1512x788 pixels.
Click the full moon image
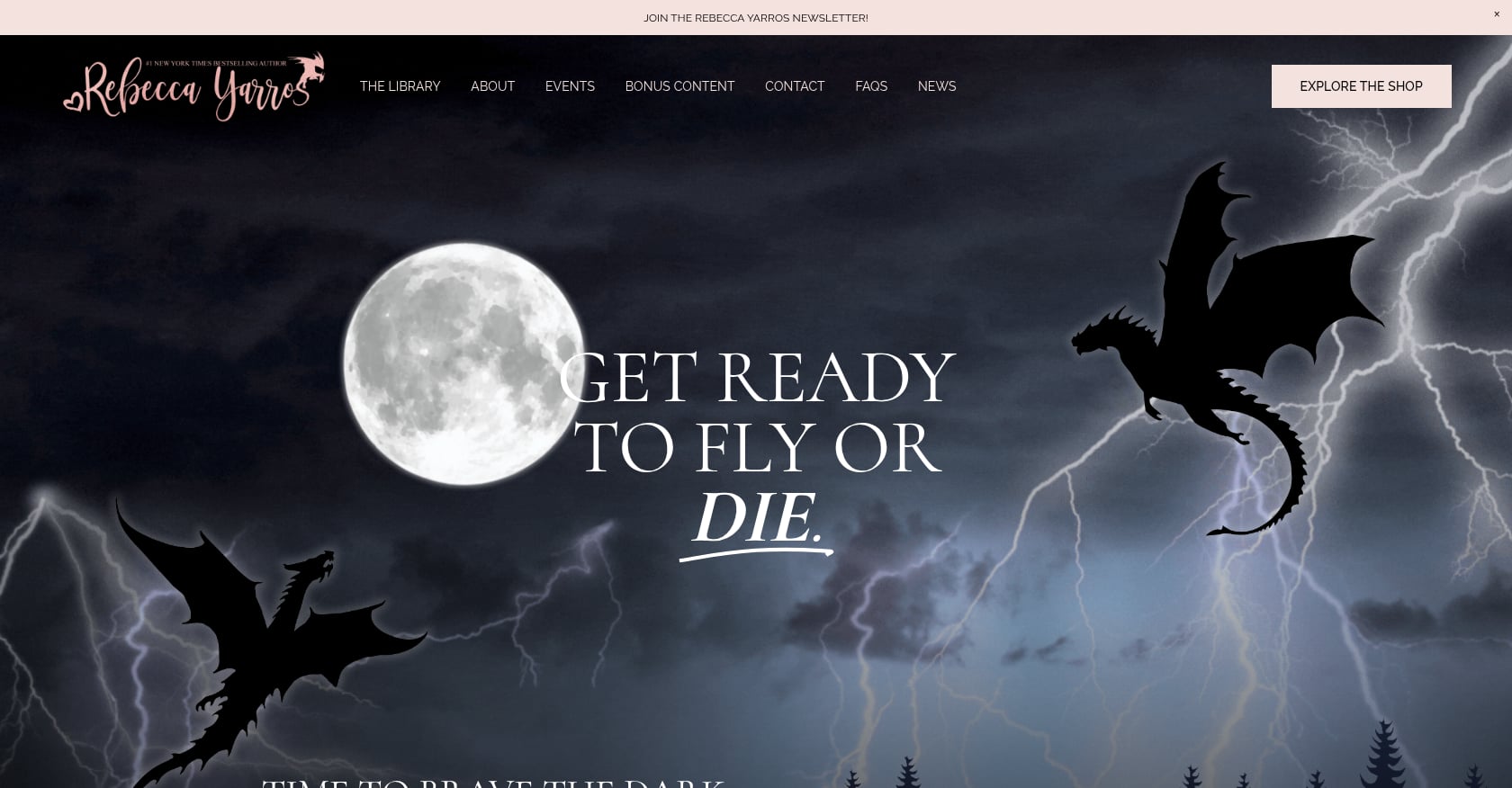(x=465, y=363)
